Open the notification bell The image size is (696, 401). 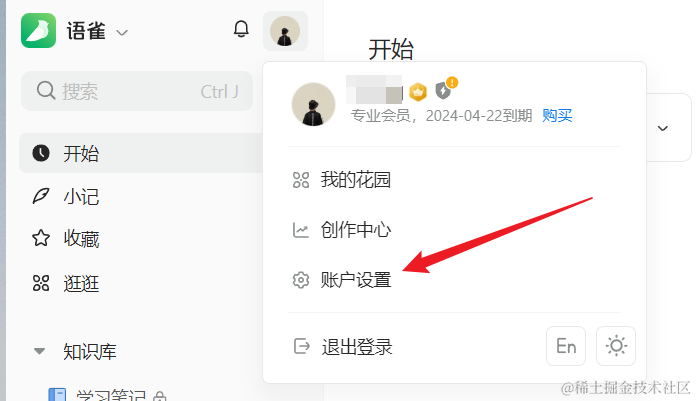click(x=241, y=29)
